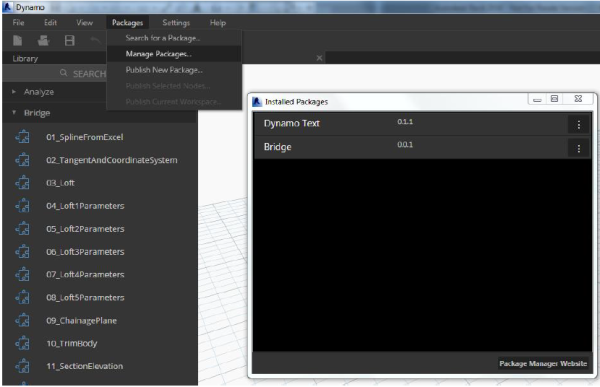
Task: Choose Manage Packages menu entry
Action: [174, 54]
